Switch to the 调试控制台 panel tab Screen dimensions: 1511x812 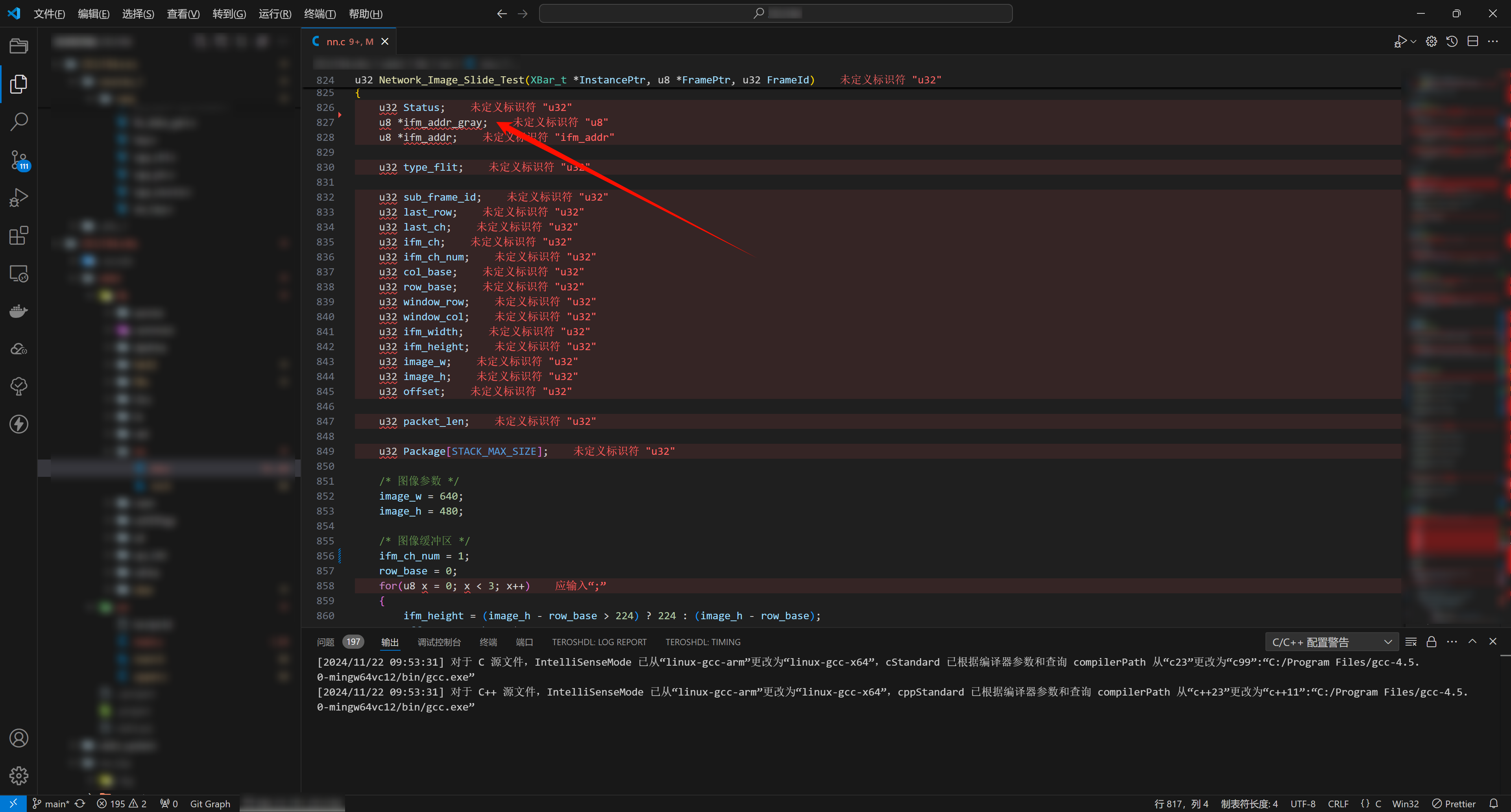click(440, 642)
